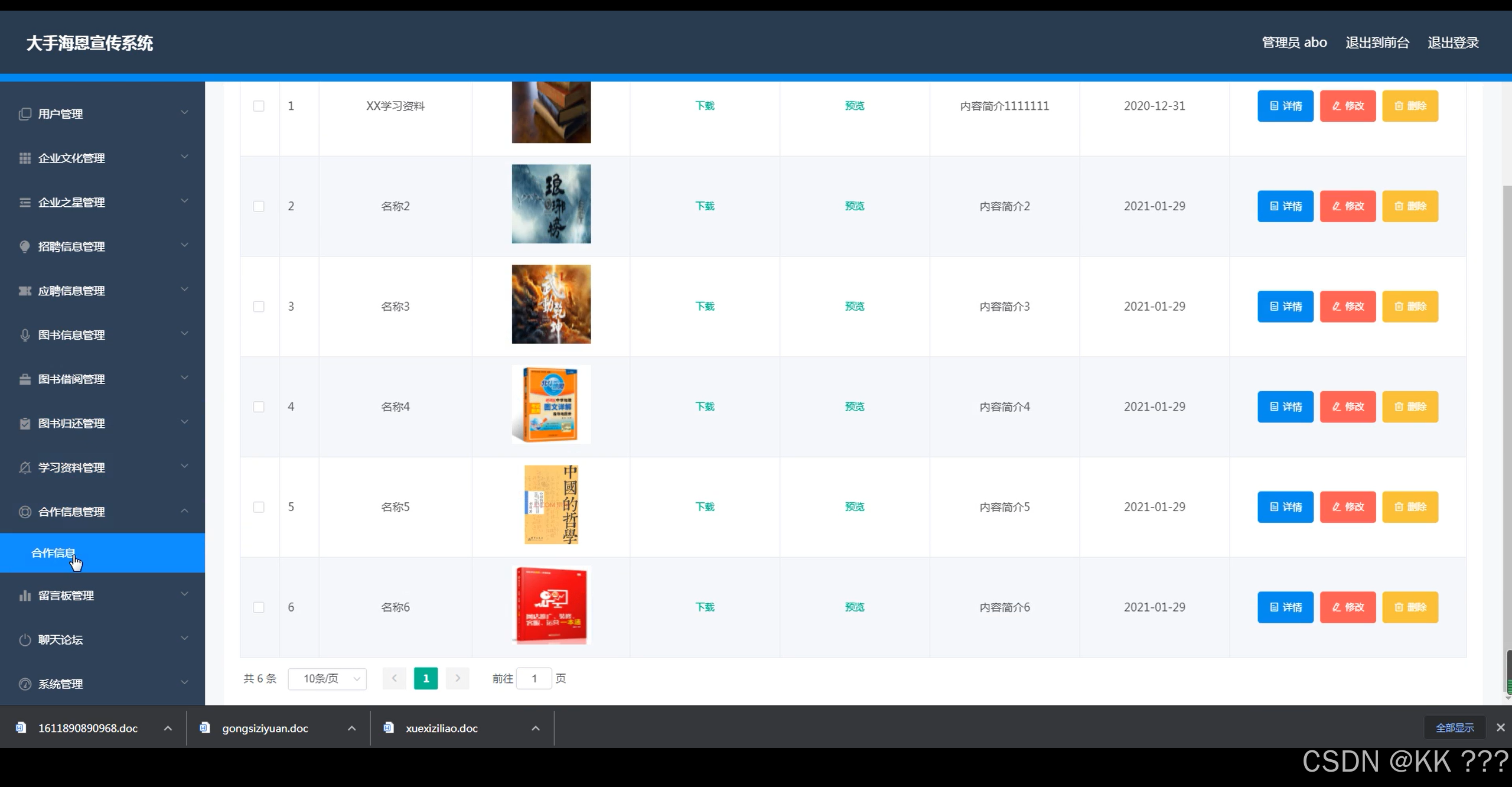Go to next page arrow
1512x787 pixels.
coord(457,678)
